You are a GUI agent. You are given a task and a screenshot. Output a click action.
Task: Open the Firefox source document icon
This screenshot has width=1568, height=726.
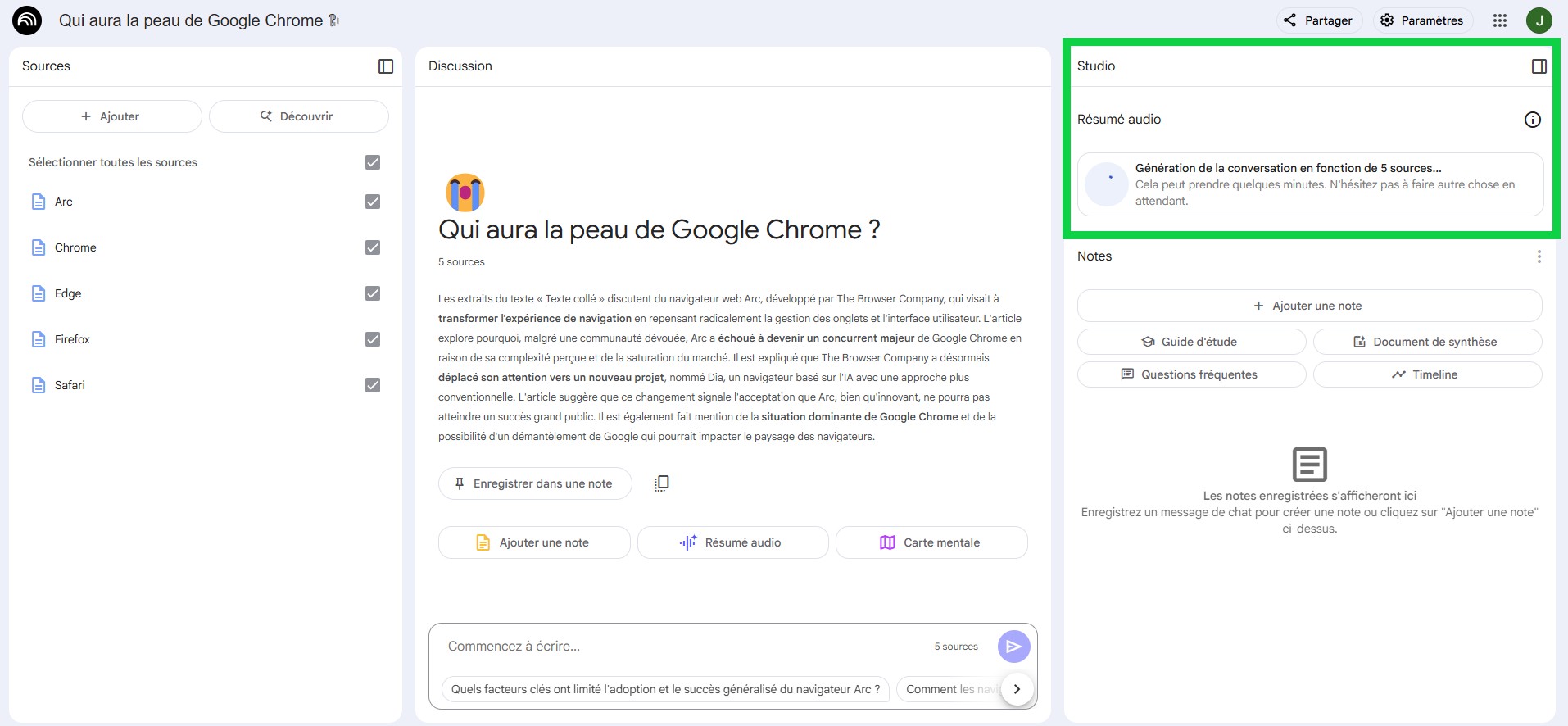(x=39, y=339)
